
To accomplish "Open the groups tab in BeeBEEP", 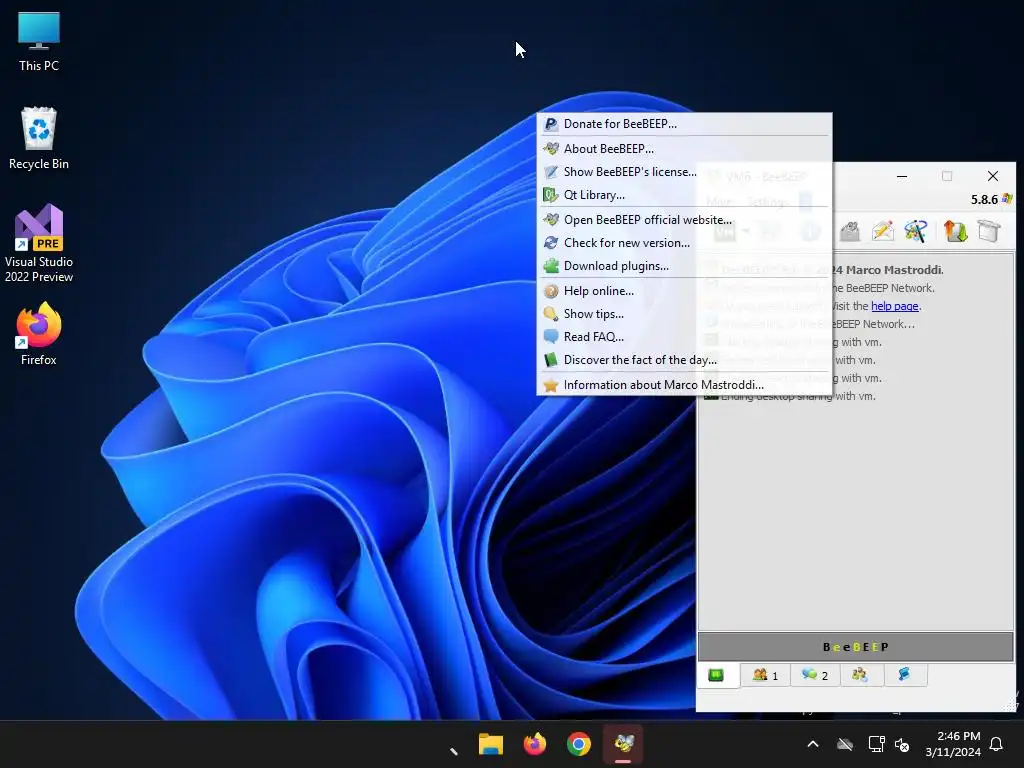I will 860,675.
